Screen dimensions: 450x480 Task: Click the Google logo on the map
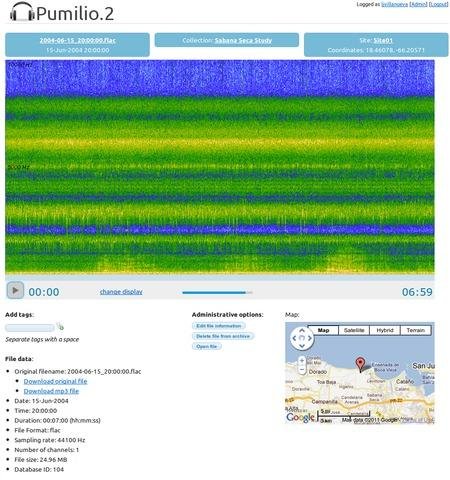coord(300,417)
